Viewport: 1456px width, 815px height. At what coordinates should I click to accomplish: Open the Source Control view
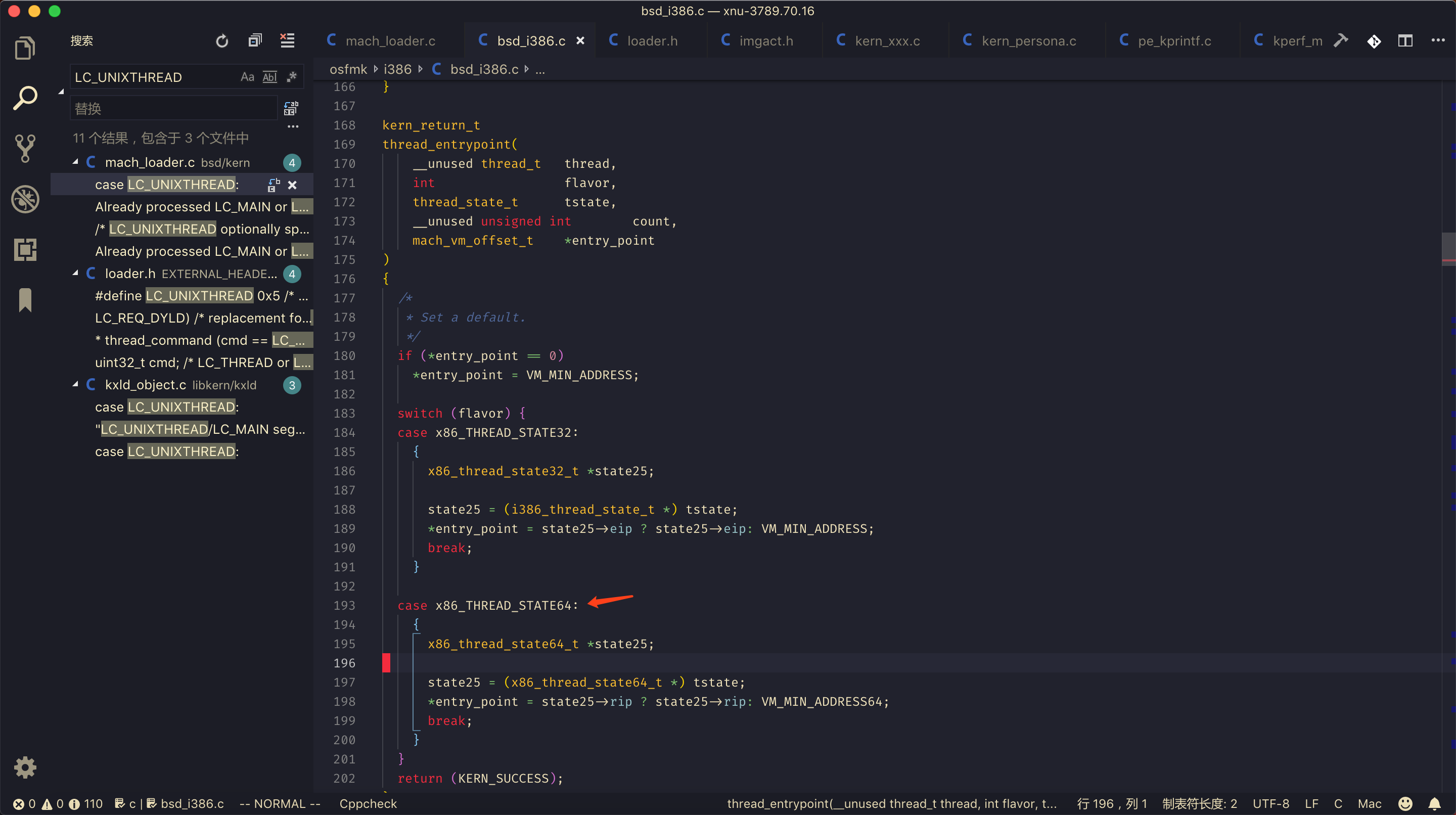click(25, 148)
